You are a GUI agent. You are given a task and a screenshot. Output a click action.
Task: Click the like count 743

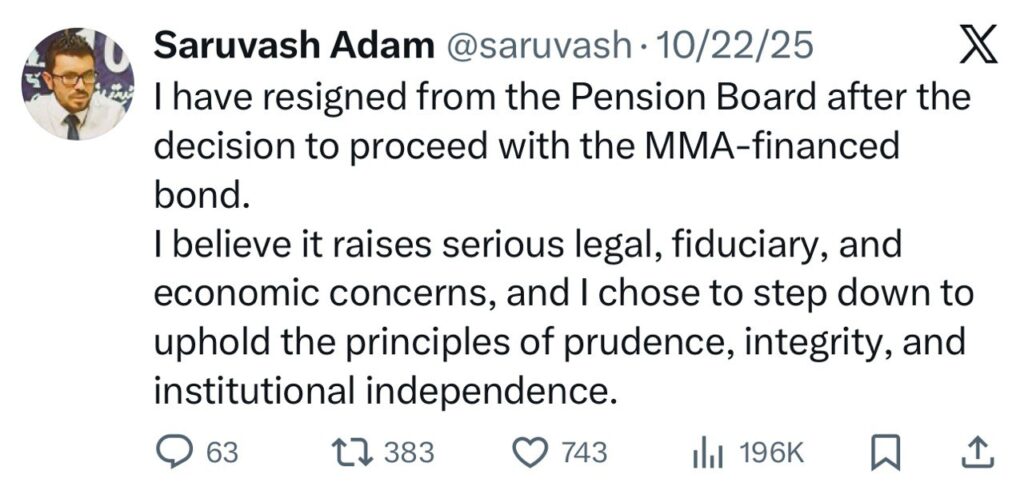click(584, 453)
